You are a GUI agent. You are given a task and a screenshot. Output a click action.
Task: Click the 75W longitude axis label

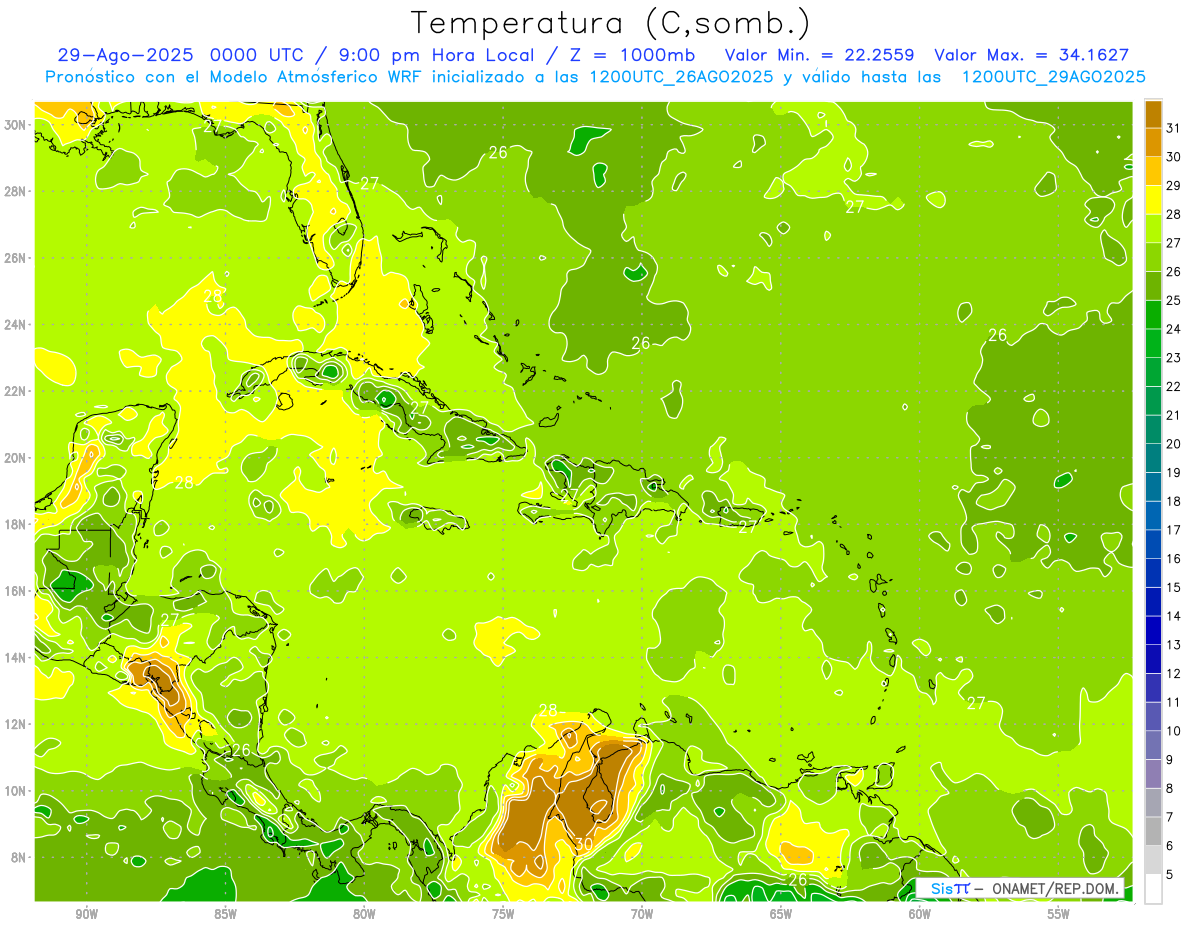(x=503, y=914)
